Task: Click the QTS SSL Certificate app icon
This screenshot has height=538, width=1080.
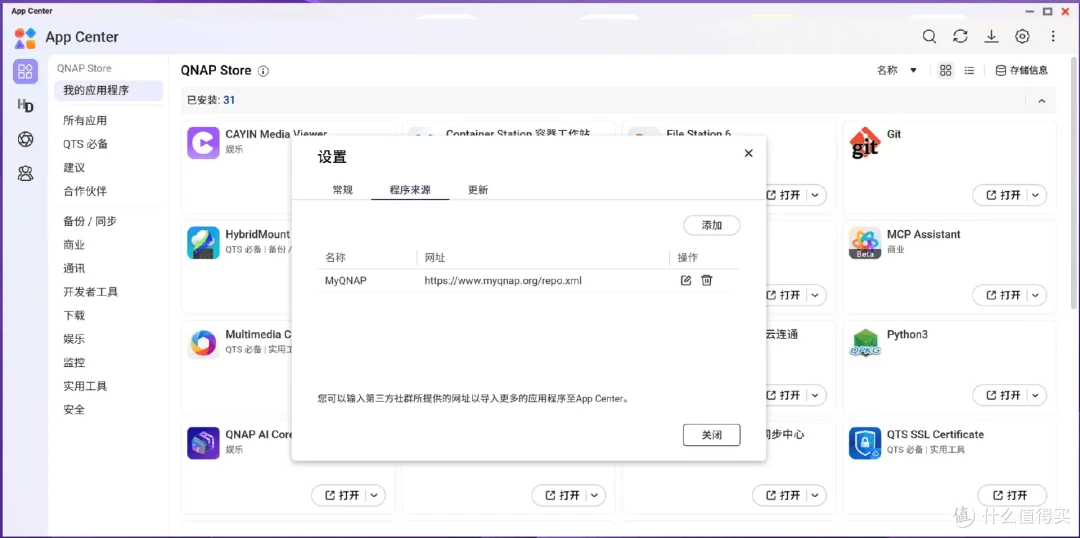Action: click(x=865, y=443)
